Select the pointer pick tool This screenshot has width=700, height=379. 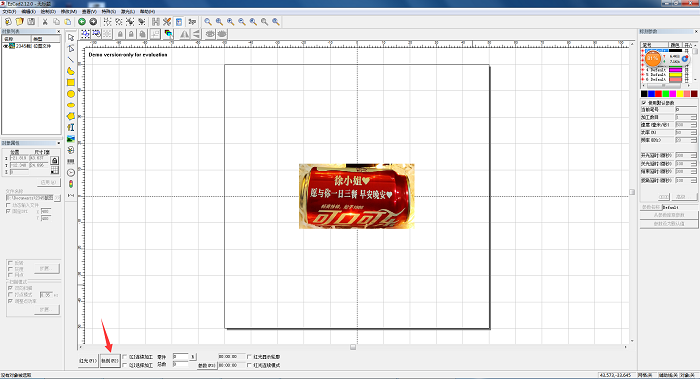tap(71, 37)
